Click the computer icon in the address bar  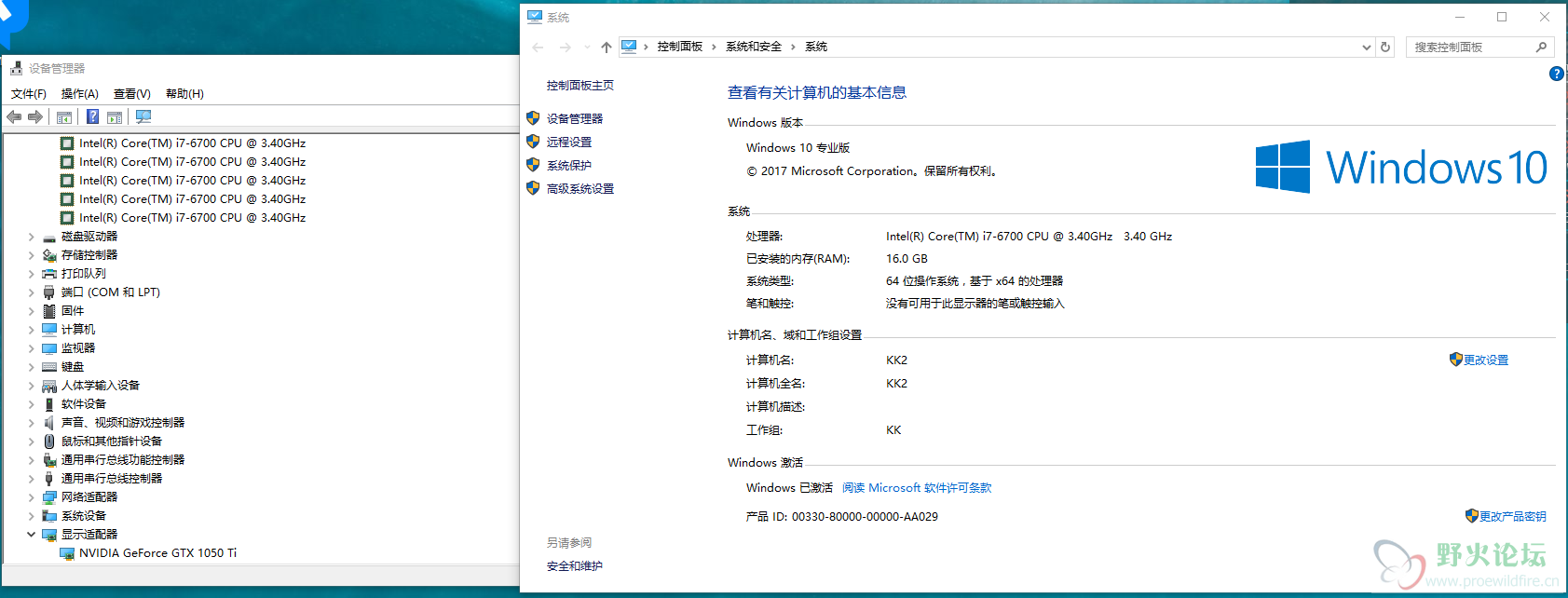tap(629, 47)
